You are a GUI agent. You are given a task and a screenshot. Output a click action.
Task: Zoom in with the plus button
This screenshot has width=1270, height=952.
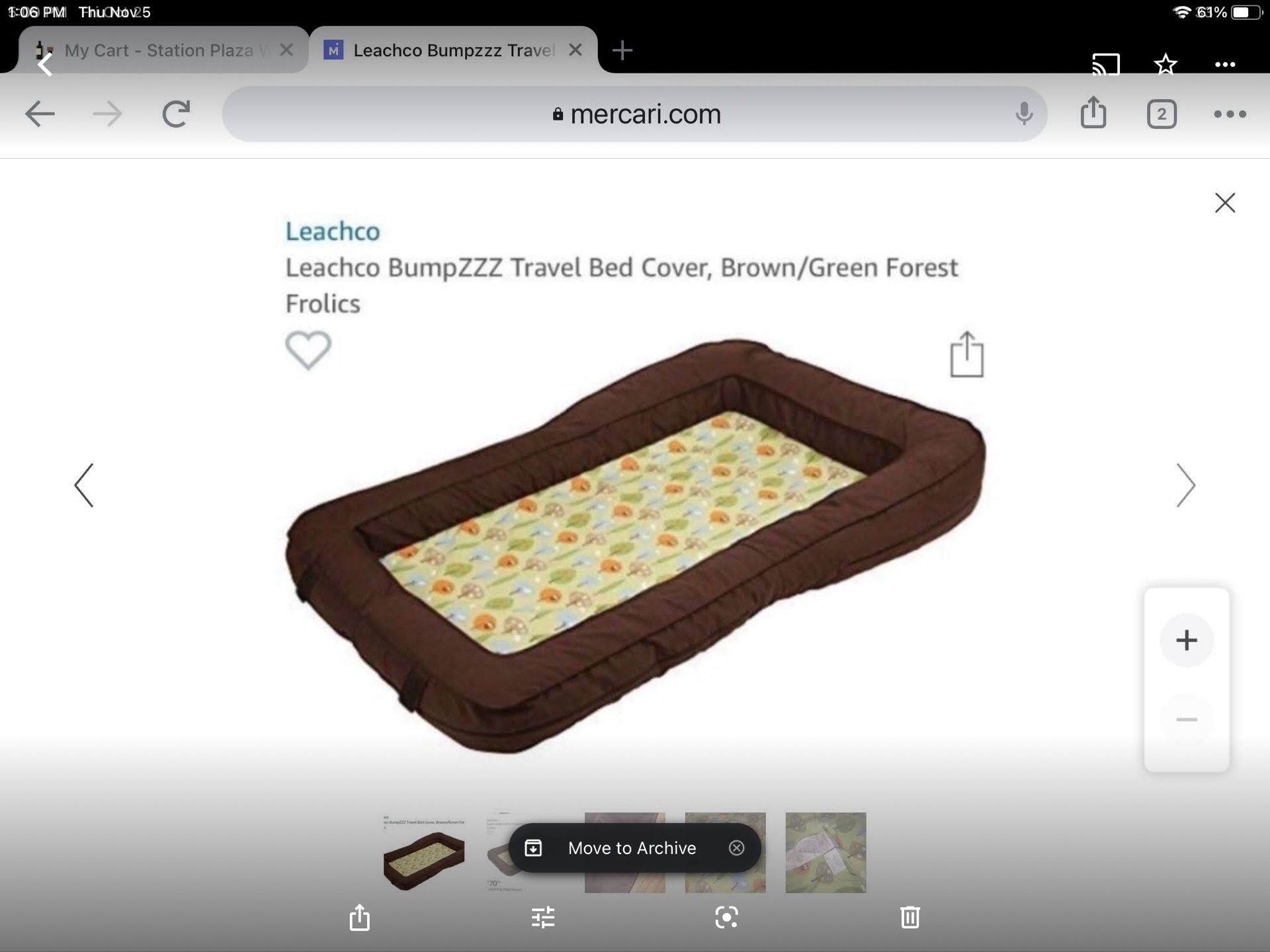(x=1187, y=640)
